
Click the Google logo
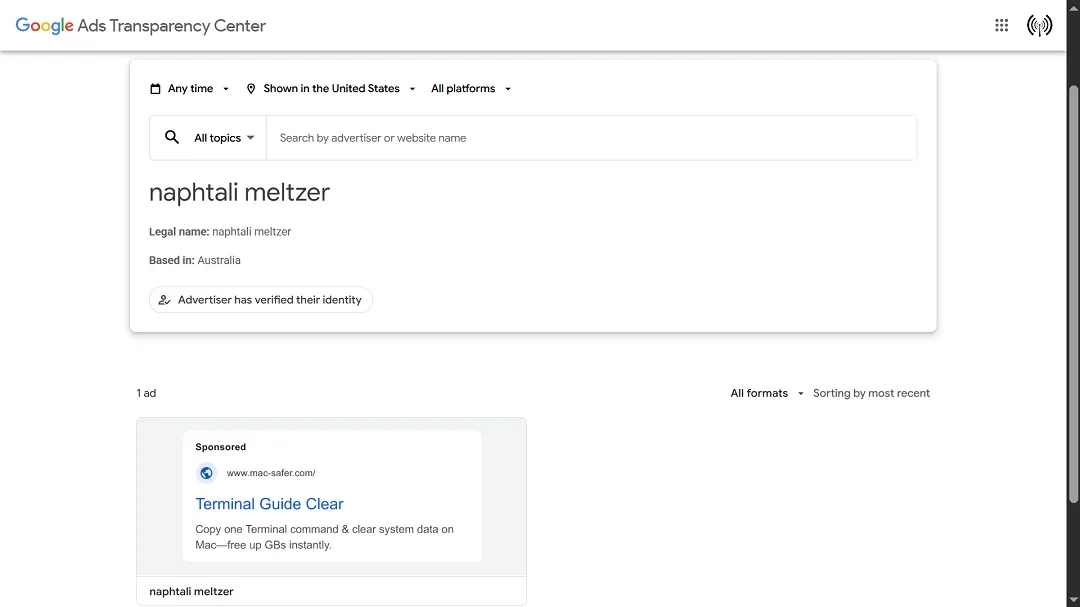[x=44, y=25]
